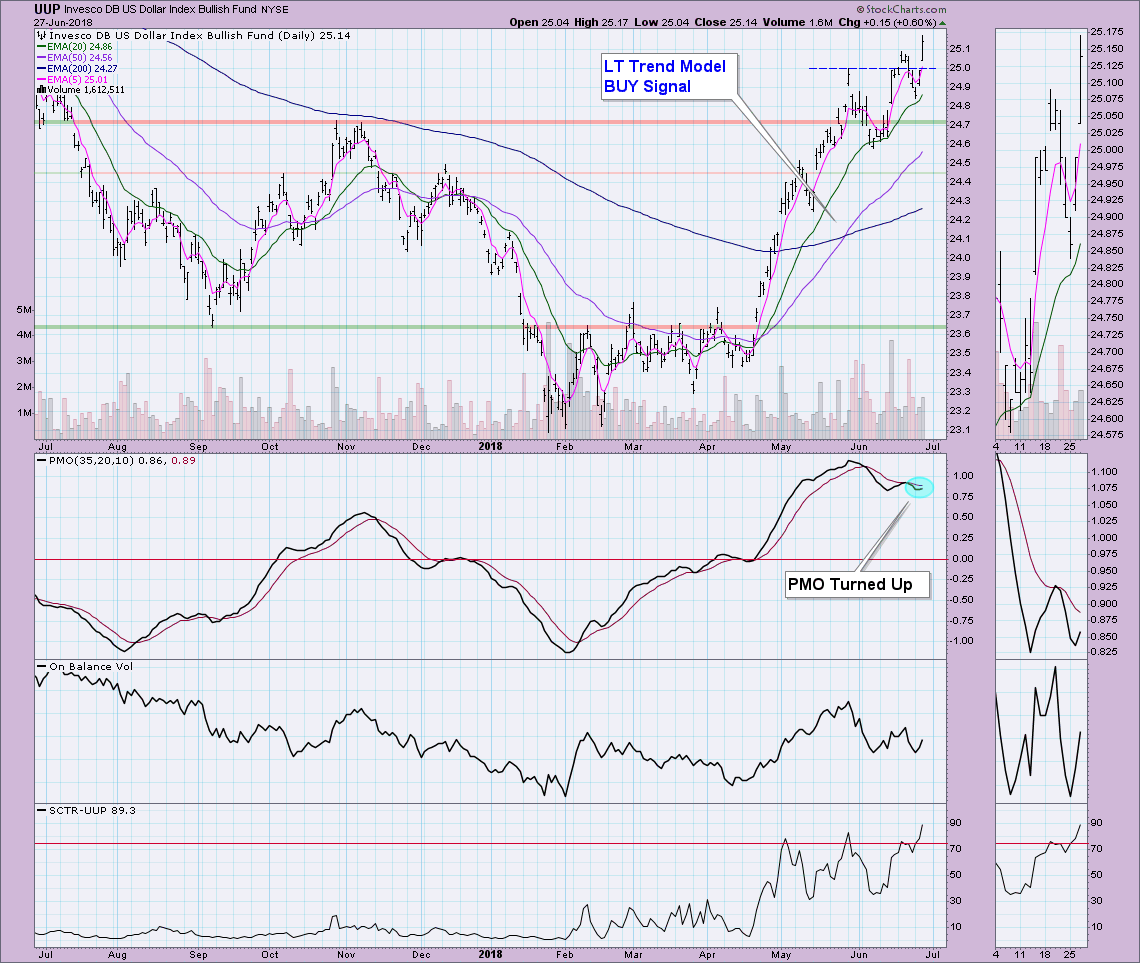Click the 25.175 label on the zoom panel axis

[x=1105, y=32]
